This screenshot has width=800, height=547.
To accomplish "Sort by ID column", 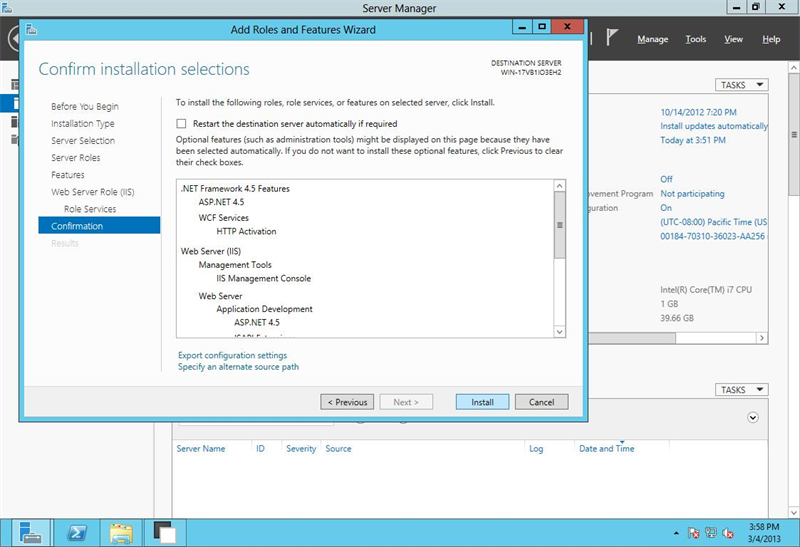I will 260,449.
